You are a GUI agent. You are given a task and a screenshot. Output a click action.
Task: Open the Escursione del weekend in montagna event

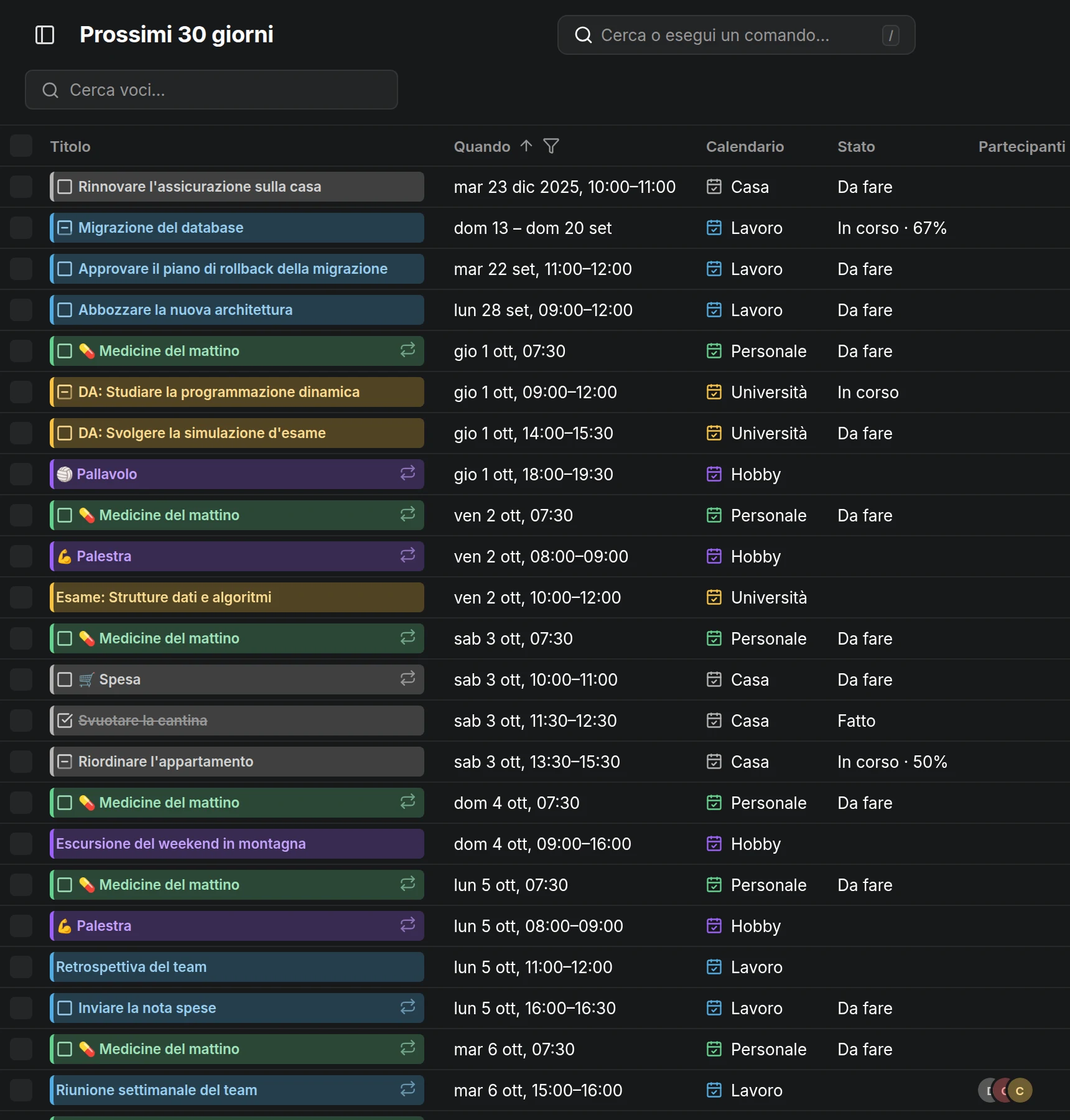tap(237, 844)
